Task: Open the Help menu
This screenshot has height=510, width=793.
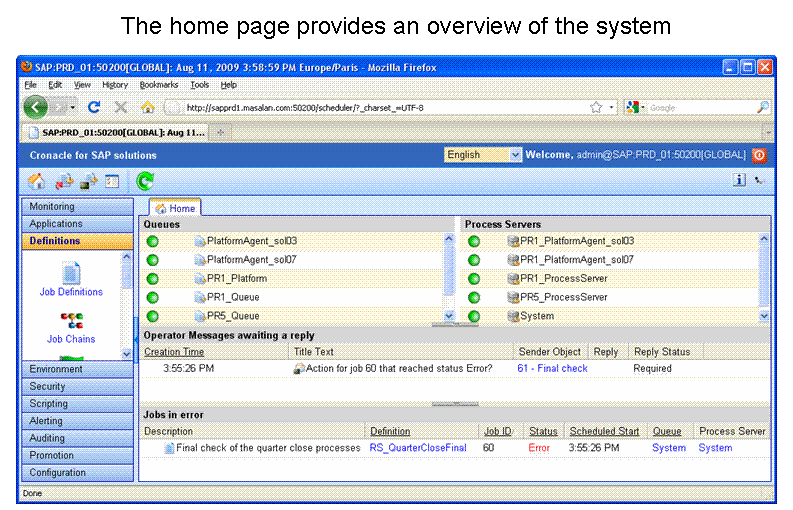Action: pos(229,85)
